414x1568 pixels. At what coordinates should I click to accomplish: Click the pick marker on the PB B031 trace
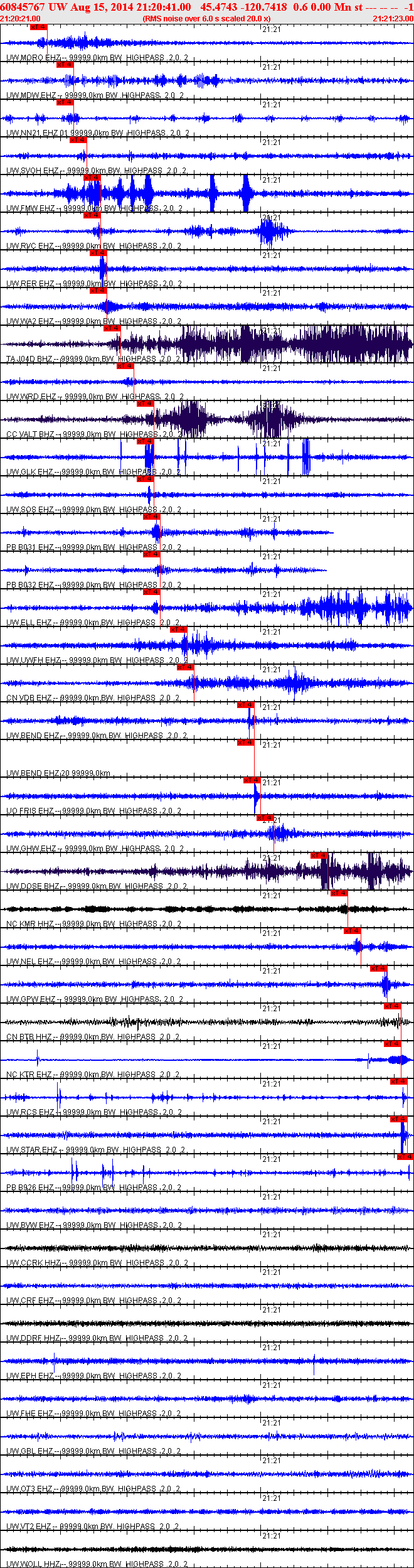[x=152, y=517]
